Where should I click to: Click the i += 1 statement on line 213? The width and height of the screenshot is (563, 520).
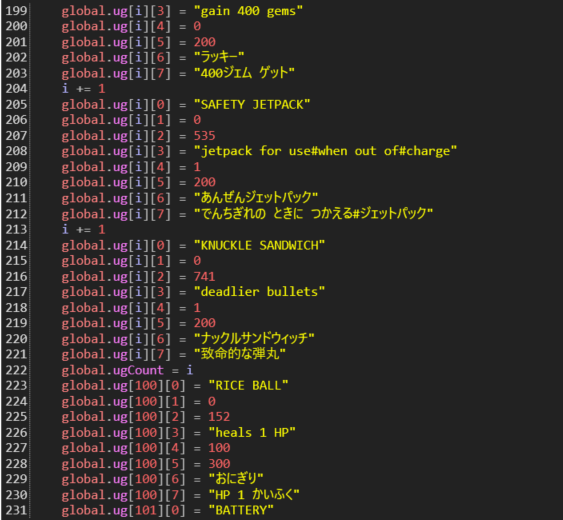(83, 229)
